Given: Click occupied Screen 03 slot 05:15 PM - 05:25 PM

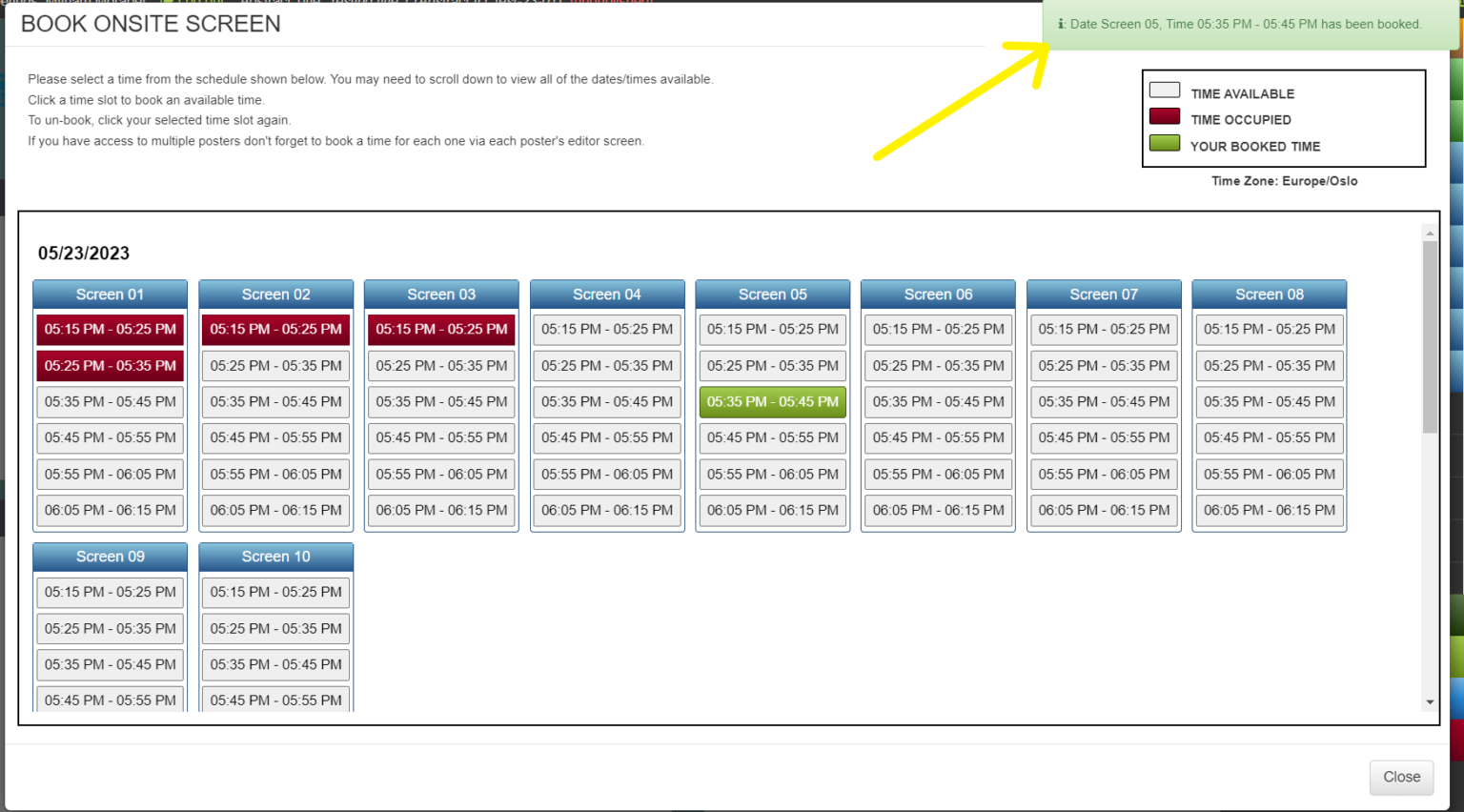Looking at the screenshot, I should pos(441,329).
